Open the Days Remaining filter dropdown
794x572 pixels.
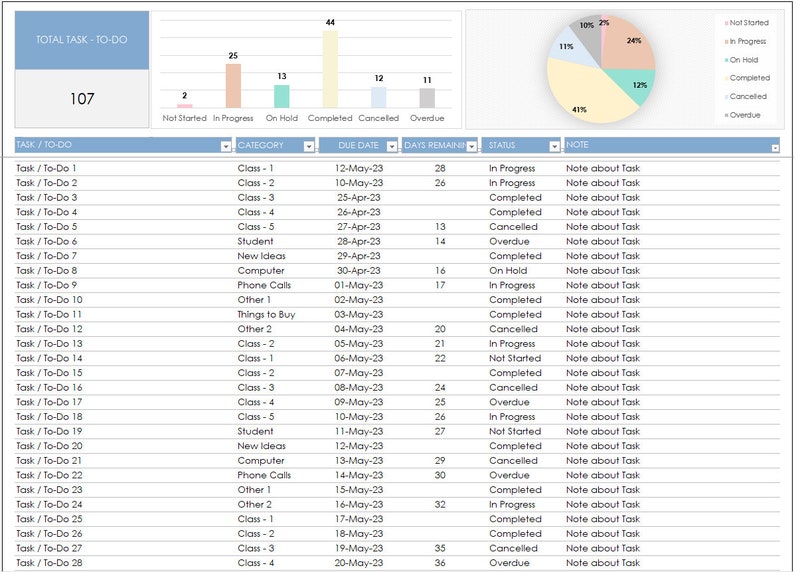(471, 146)
